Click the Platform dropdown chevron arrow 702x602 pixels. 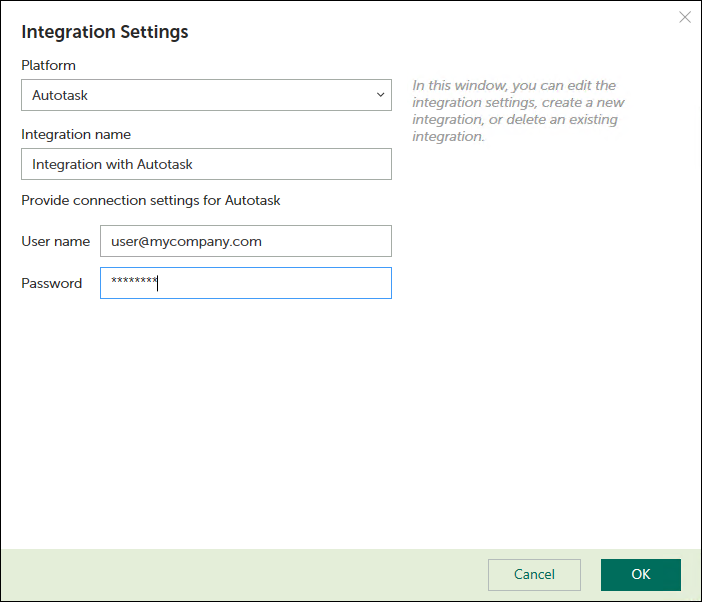pos(380,95)
